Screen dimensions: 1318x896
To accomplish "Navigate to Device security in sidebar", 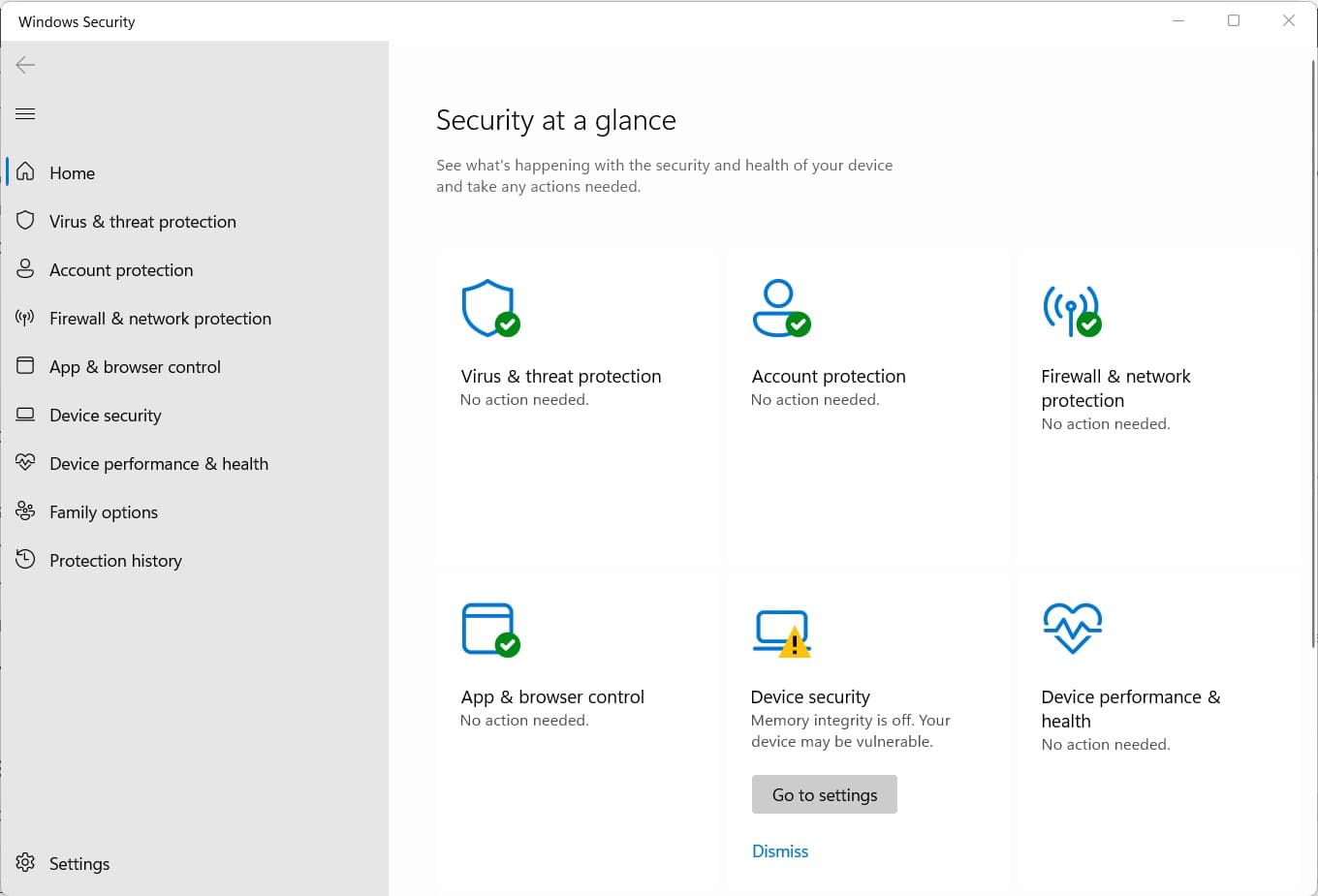I will [x=105, y=416].
